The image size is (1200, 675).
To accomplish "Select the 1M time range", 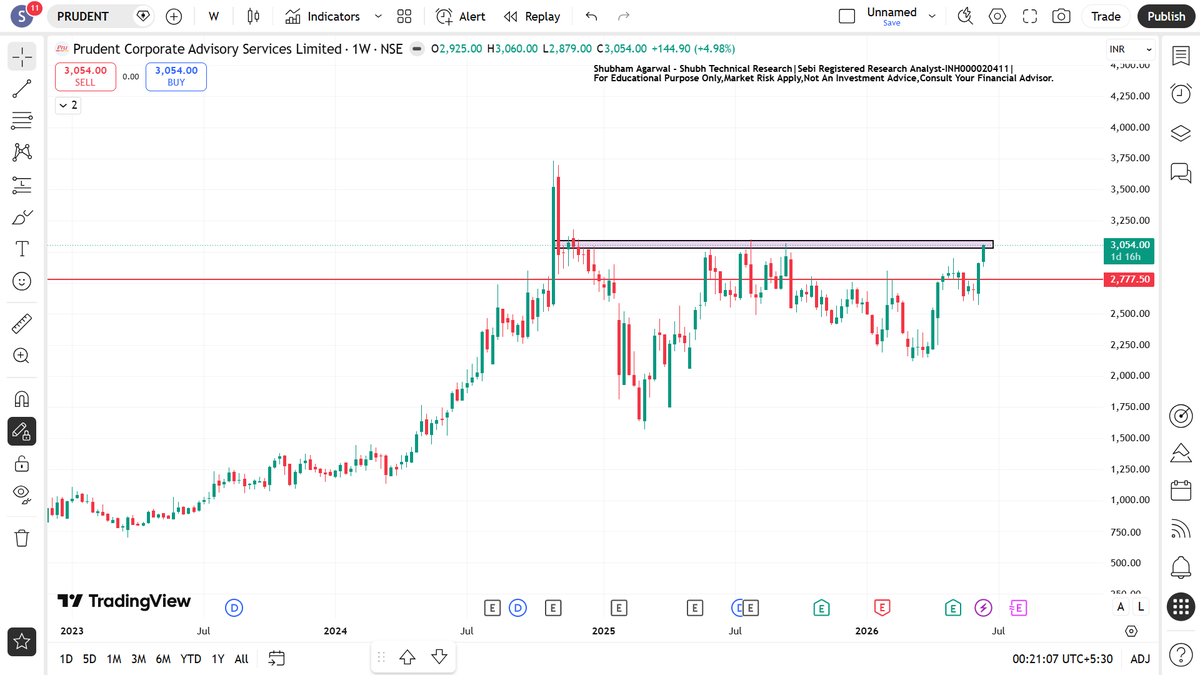I will (114, 658).
